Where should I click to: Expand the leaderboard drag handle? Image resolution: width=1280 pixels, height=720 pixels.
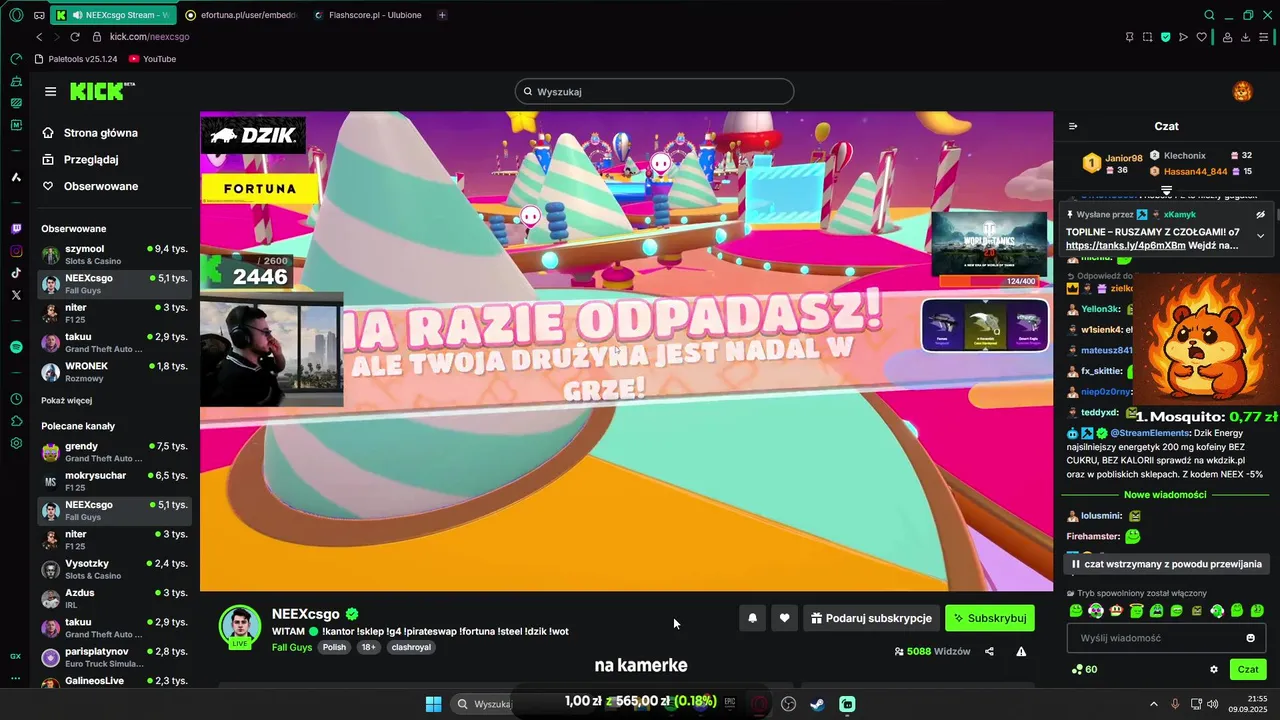(x=1166, y=189)
